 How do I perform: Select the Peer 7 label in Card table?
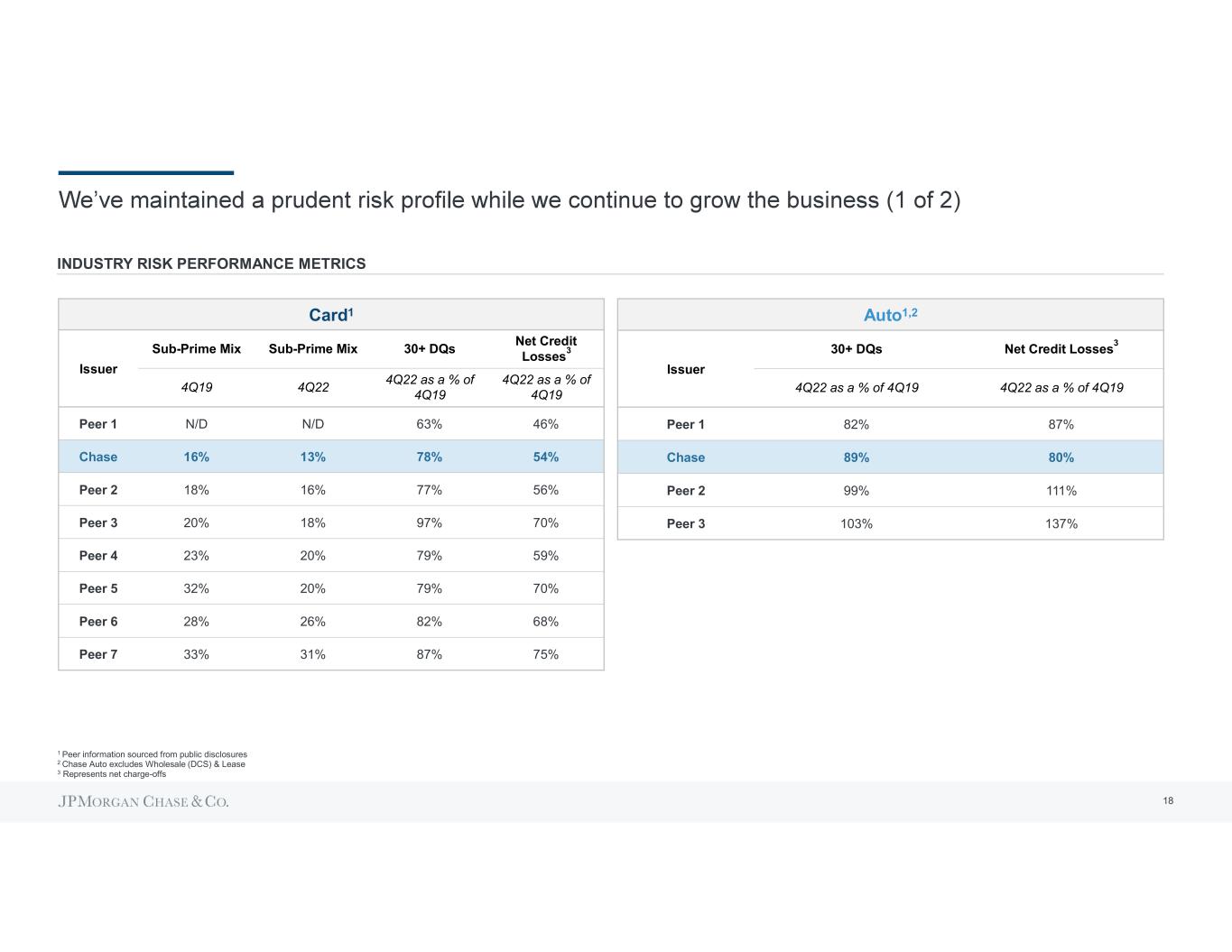click(98, 654)
